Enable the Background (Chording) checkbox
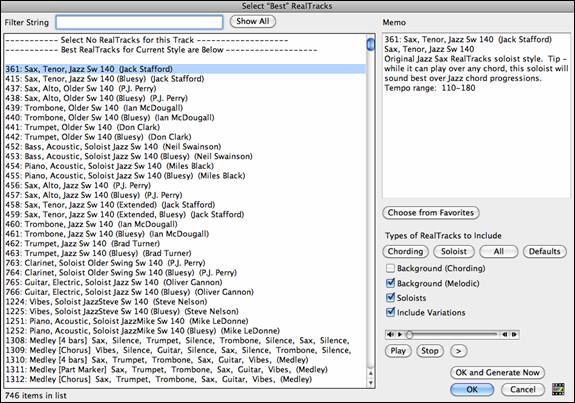 click(x=390, y=268)
